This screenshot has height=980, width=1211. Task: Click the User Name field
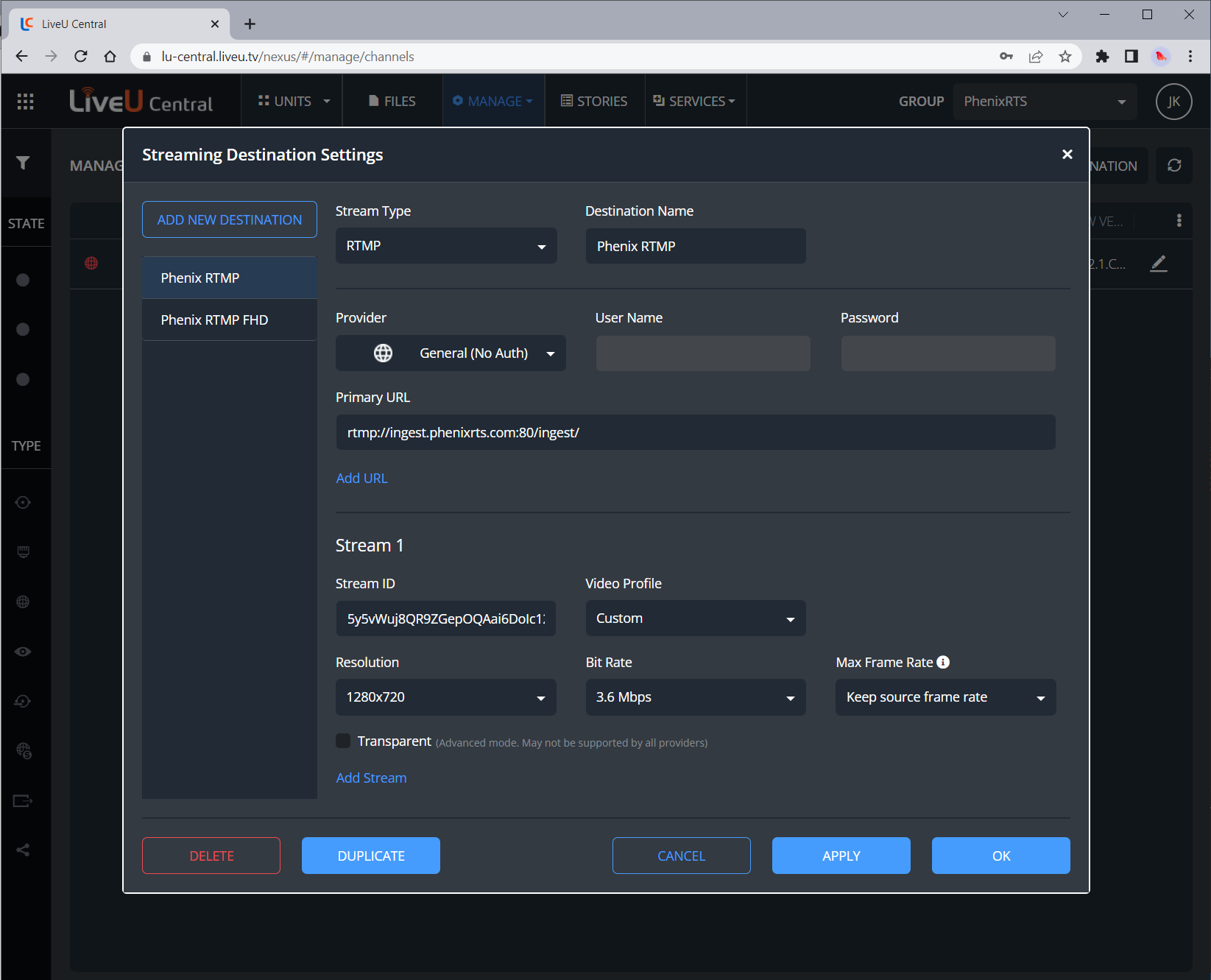pyautogui.click(x=703, y=353)
